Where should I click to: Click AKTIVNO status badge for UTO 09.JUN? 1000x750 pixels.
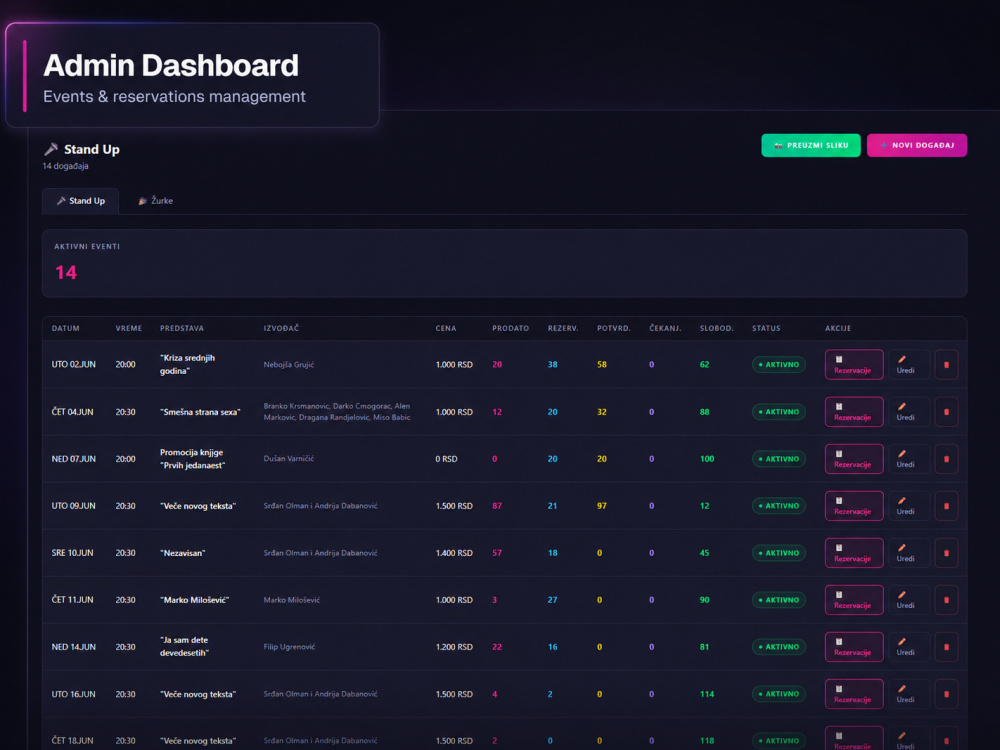click(779, 506)
